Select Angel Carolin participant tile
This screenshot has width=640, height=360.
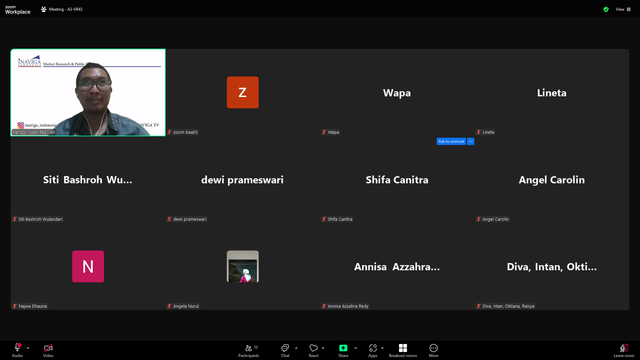tap(552, 180)
